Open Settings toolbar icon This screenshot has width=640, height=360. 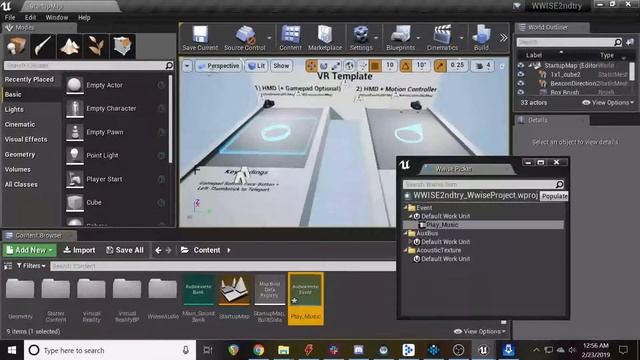[361, 38]
